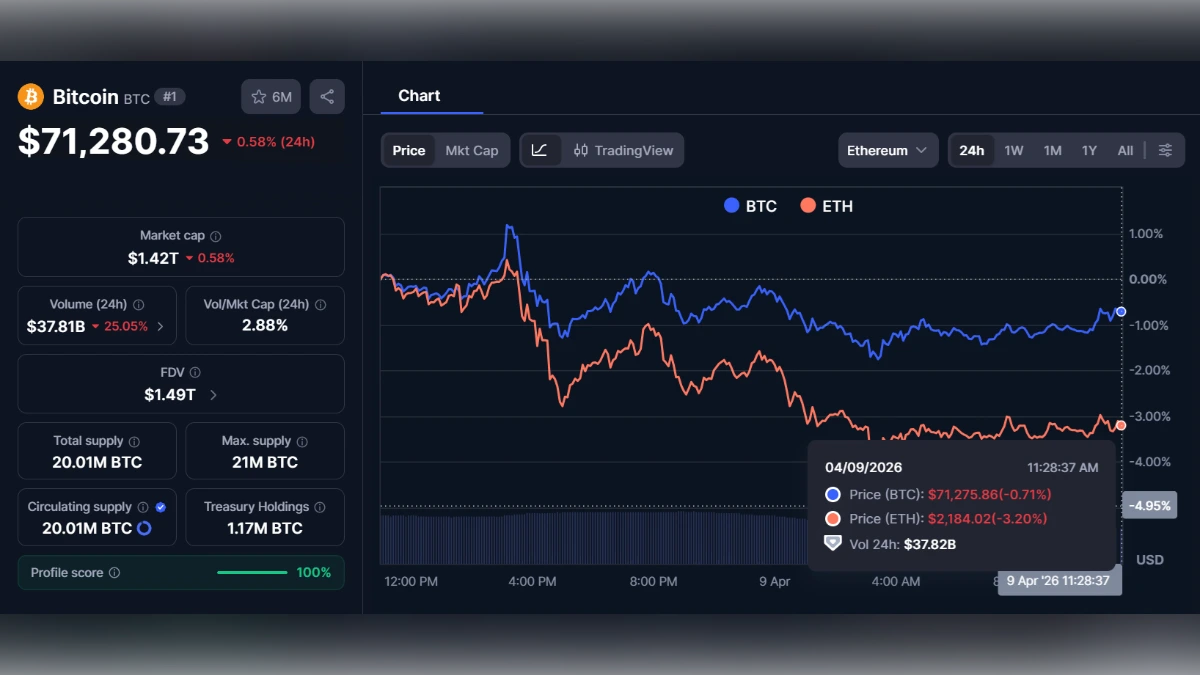Screen dimensions: 1200x675
Task: Click the Bitcoin logo icon
Action: coord(31,96)
